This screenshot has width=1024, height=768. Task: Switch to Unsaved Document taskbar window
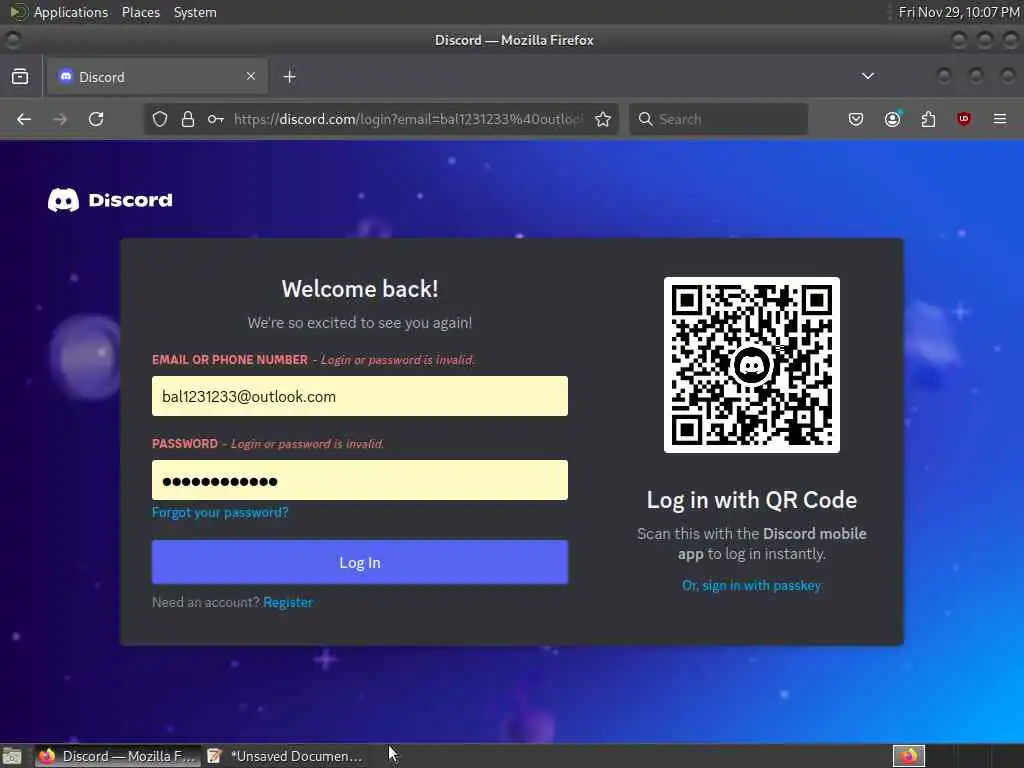pyautogui.click(x=285, y=756)
